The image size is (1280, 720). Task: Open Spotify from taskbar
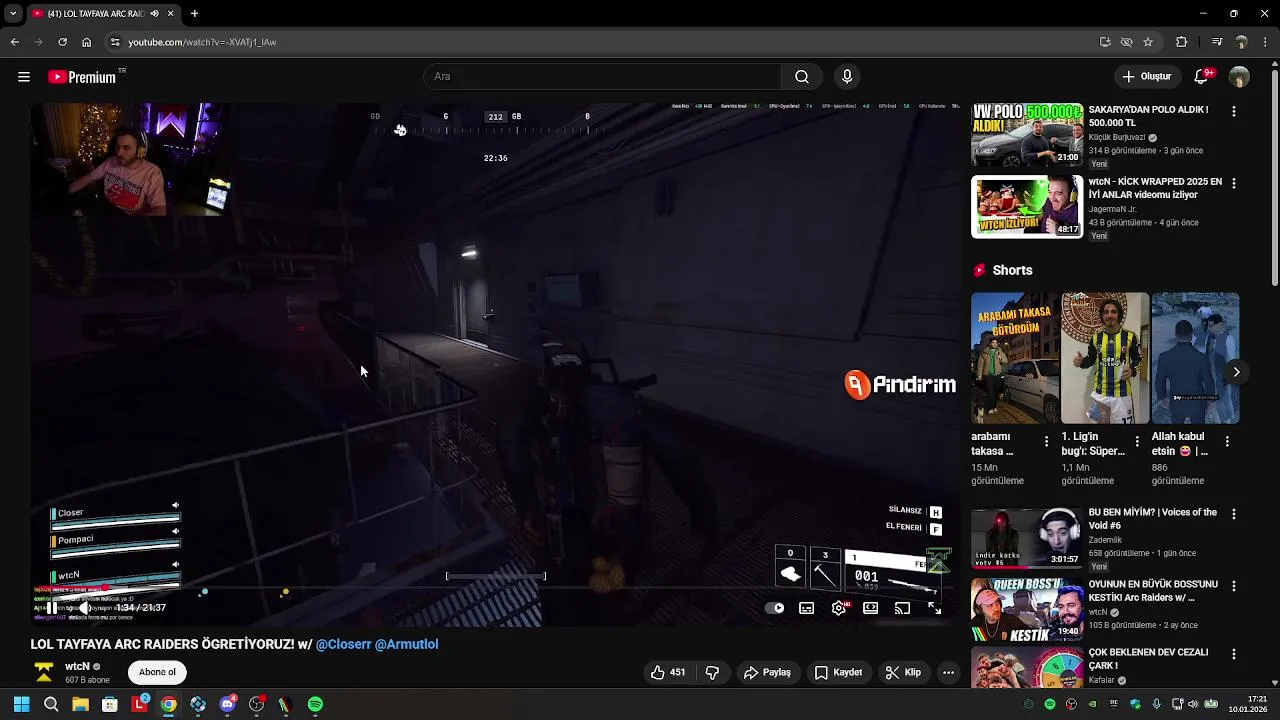coord(315,705)
